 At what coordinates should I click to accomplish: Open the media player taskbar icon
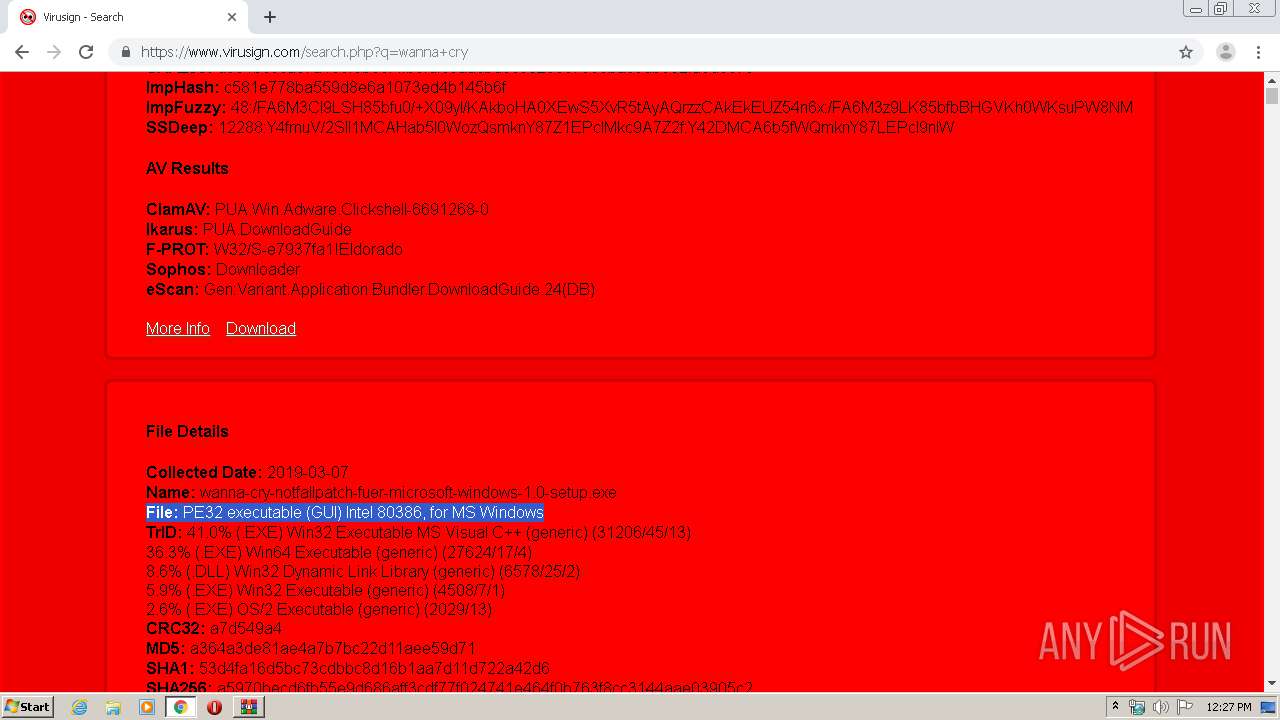(147, 707)
